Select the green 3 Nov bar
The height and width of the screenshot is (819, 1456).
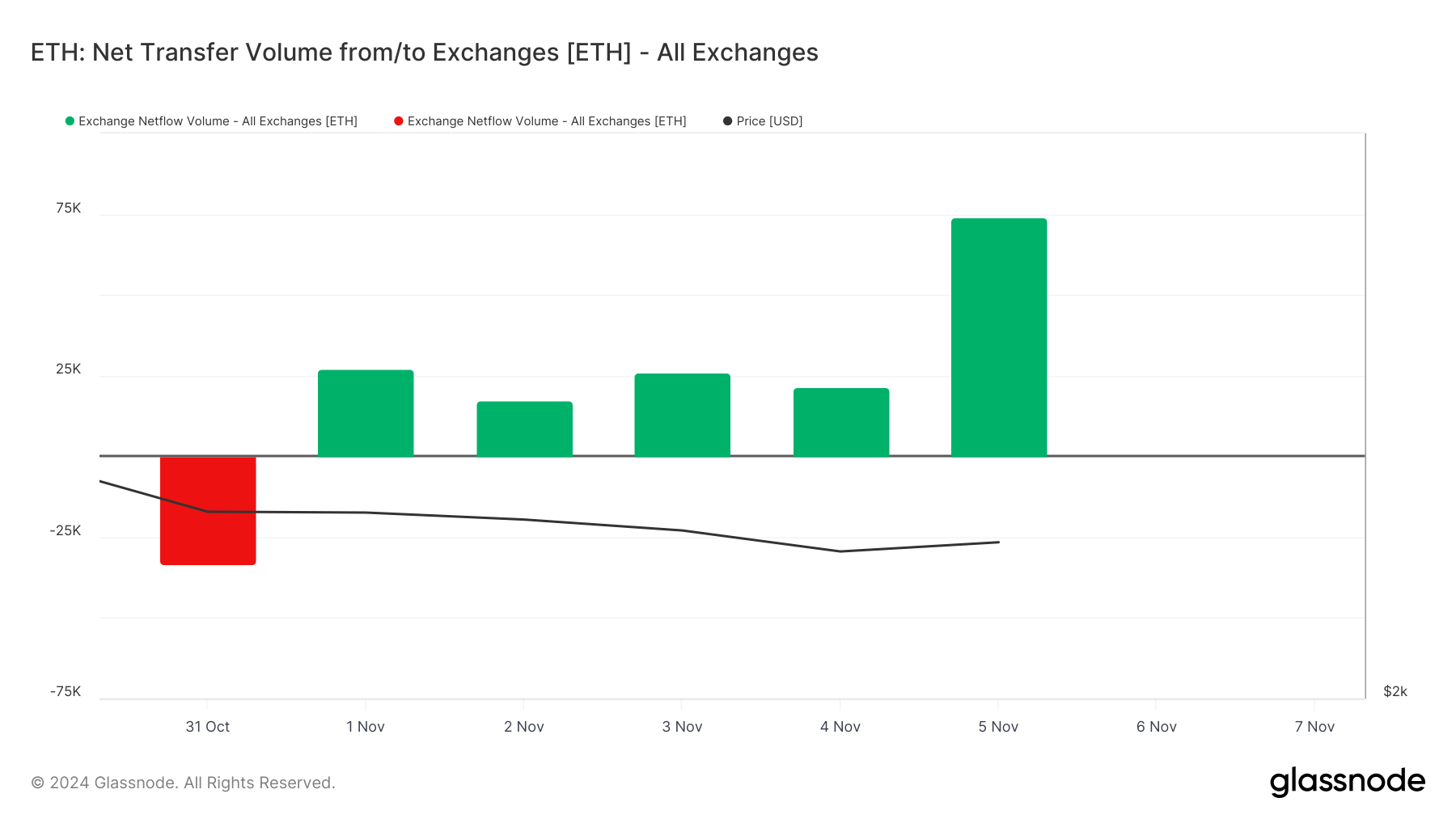pos(682,415)
